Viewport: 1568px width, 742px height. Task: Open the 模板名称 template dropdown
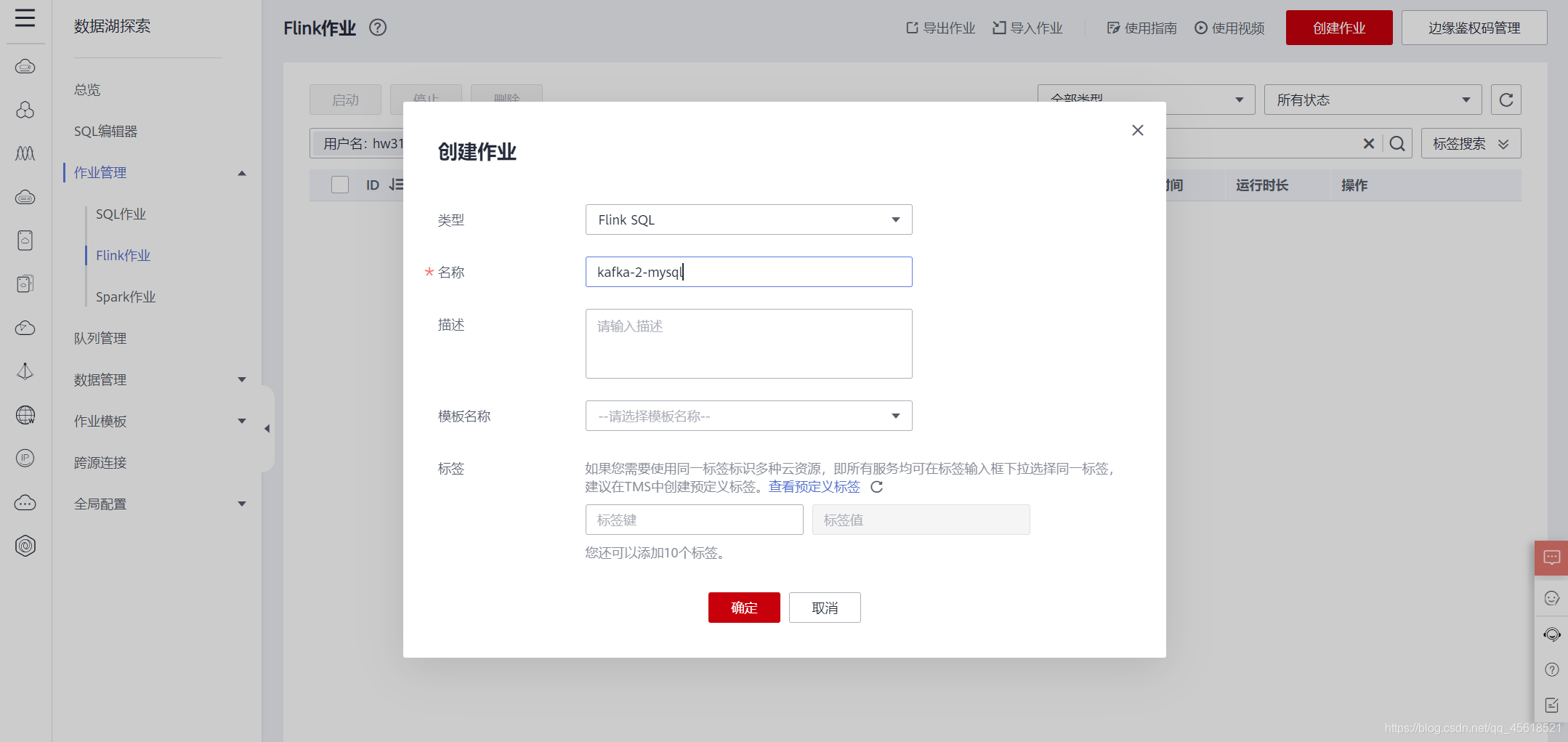(749, 416)
